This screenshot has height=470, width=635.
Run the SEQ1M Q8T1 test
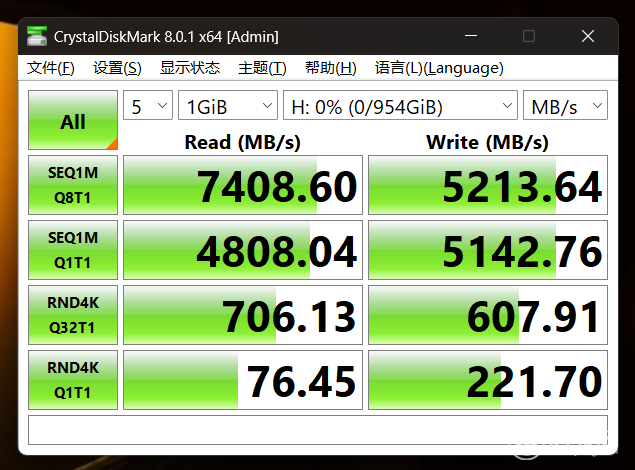[x=73, y=185]
